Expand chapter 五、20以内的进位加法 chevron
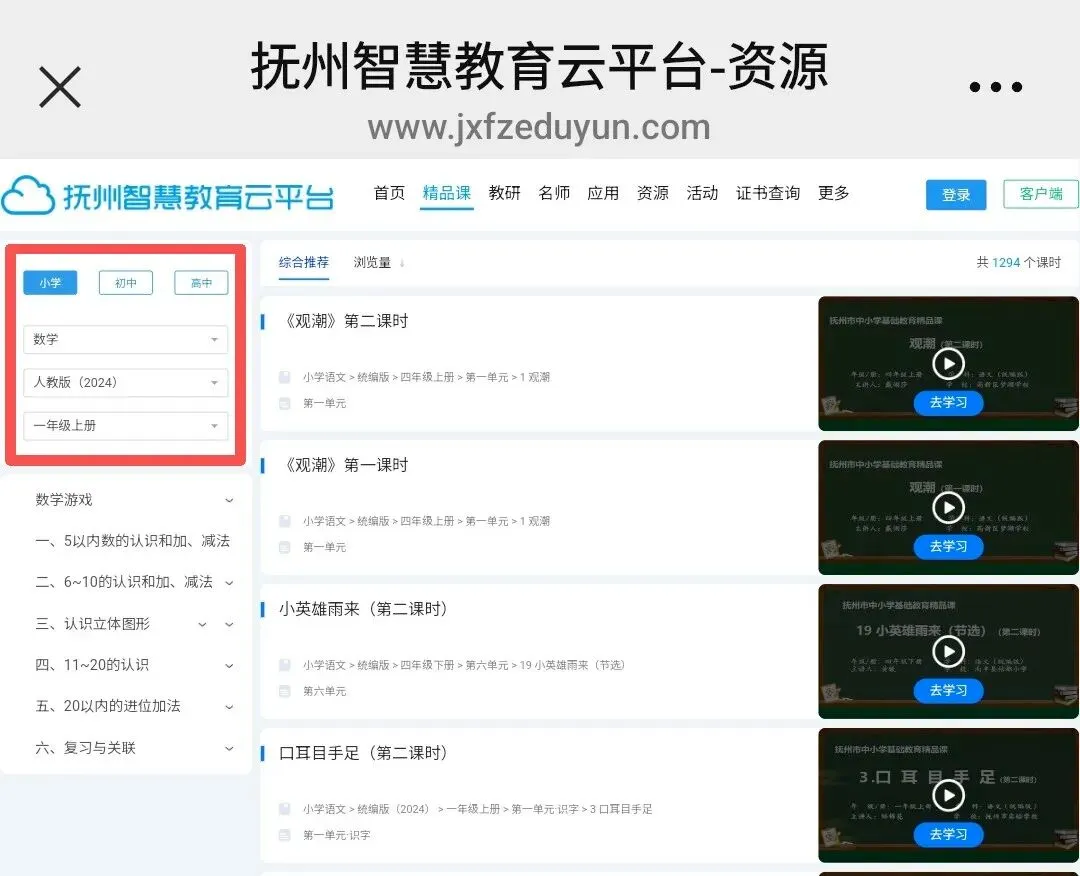The image size is (1080, 876). click(229, 707)
